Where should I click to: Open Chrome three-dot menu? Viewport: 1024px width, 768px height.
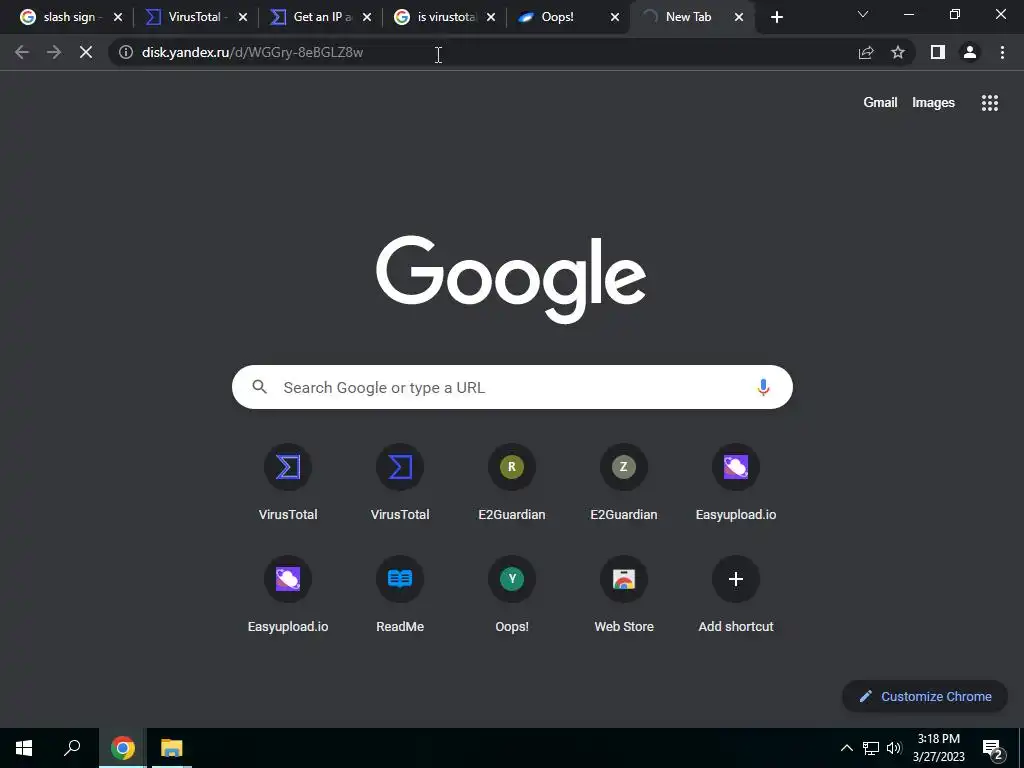pos(1002,52)
